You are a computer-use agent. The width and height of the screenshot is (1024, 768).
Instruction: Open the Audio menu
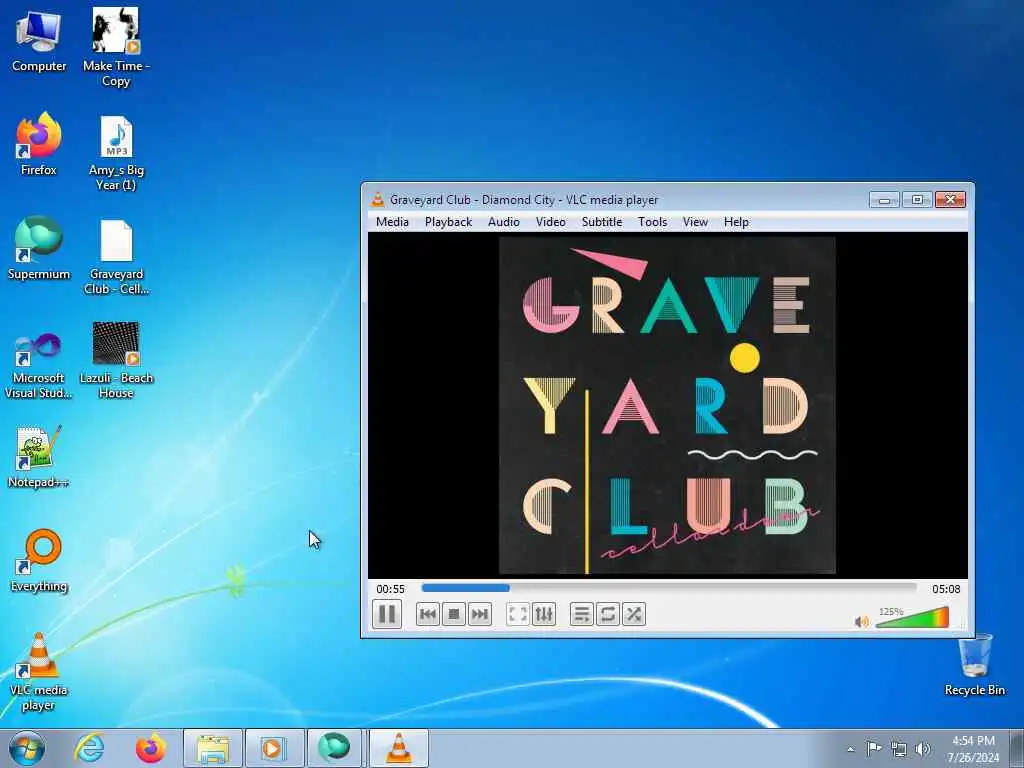[504, 222]
